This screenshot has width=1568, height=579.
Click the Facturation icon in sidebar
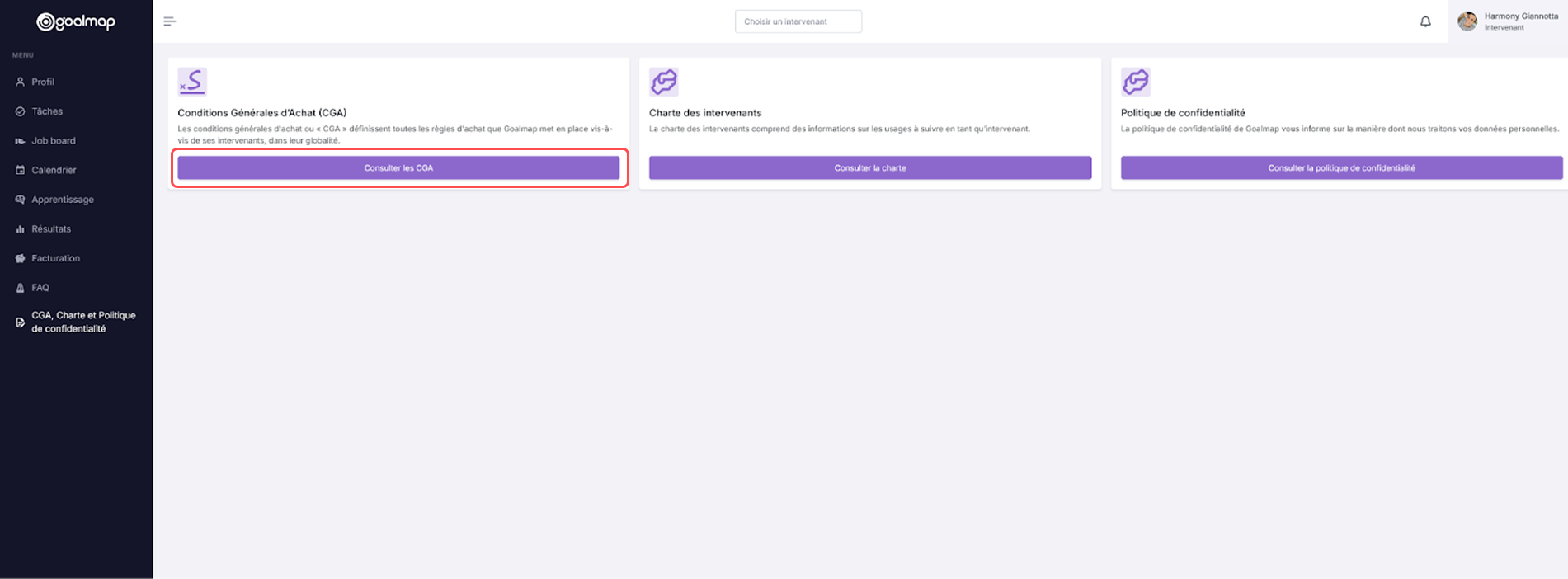(x=20, y=258)
